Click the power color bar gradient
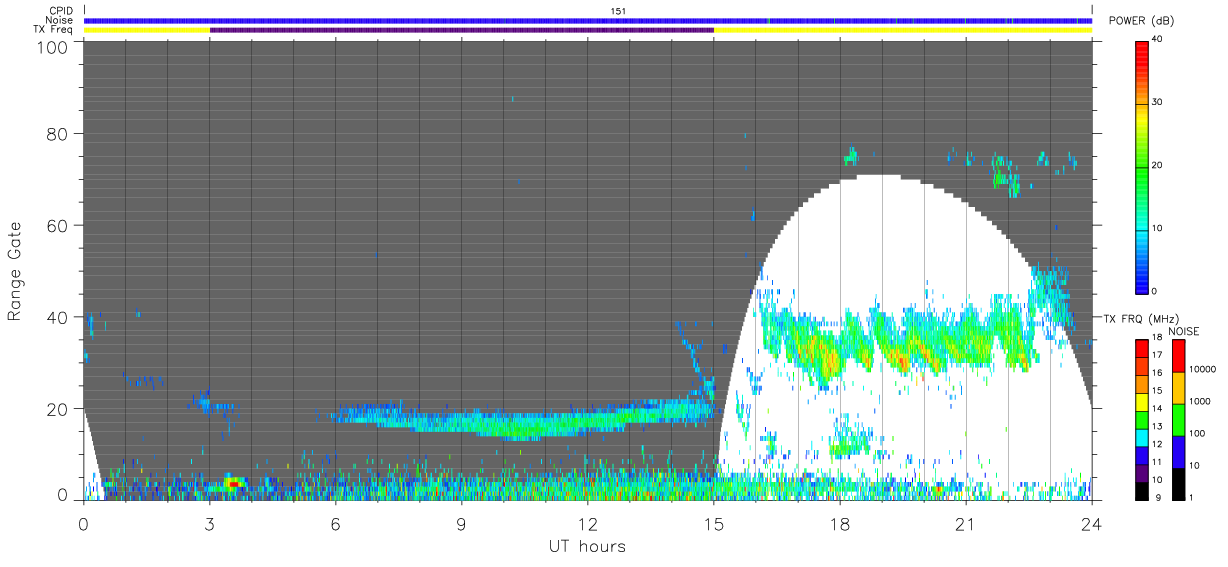The image size is (1228, 567). click(x=1142, y=166)
